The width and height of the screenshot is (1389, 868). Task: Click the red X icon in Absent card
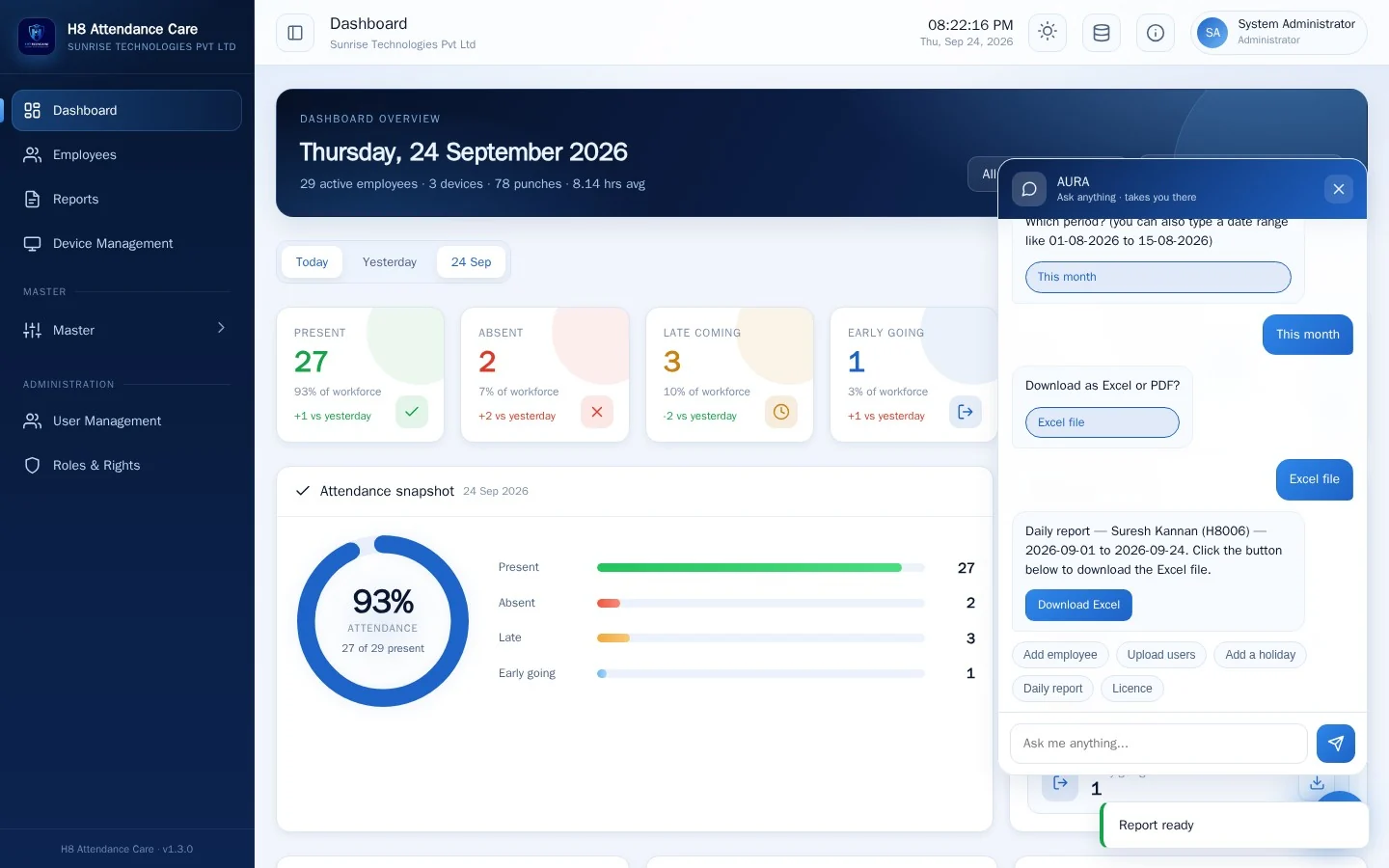pos(597,412)
